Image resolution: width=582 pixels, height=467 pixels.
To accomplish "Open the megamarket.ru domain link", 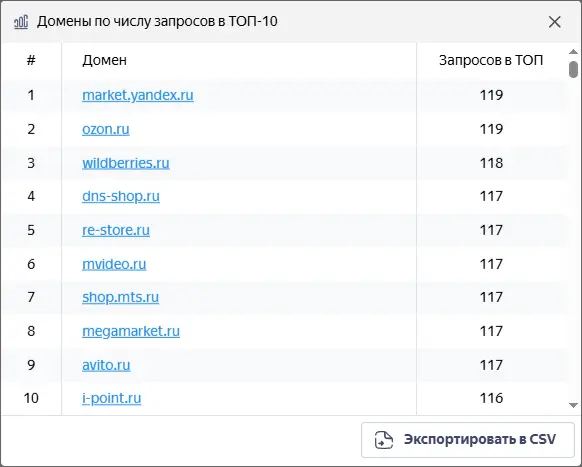I will (131, 331).
